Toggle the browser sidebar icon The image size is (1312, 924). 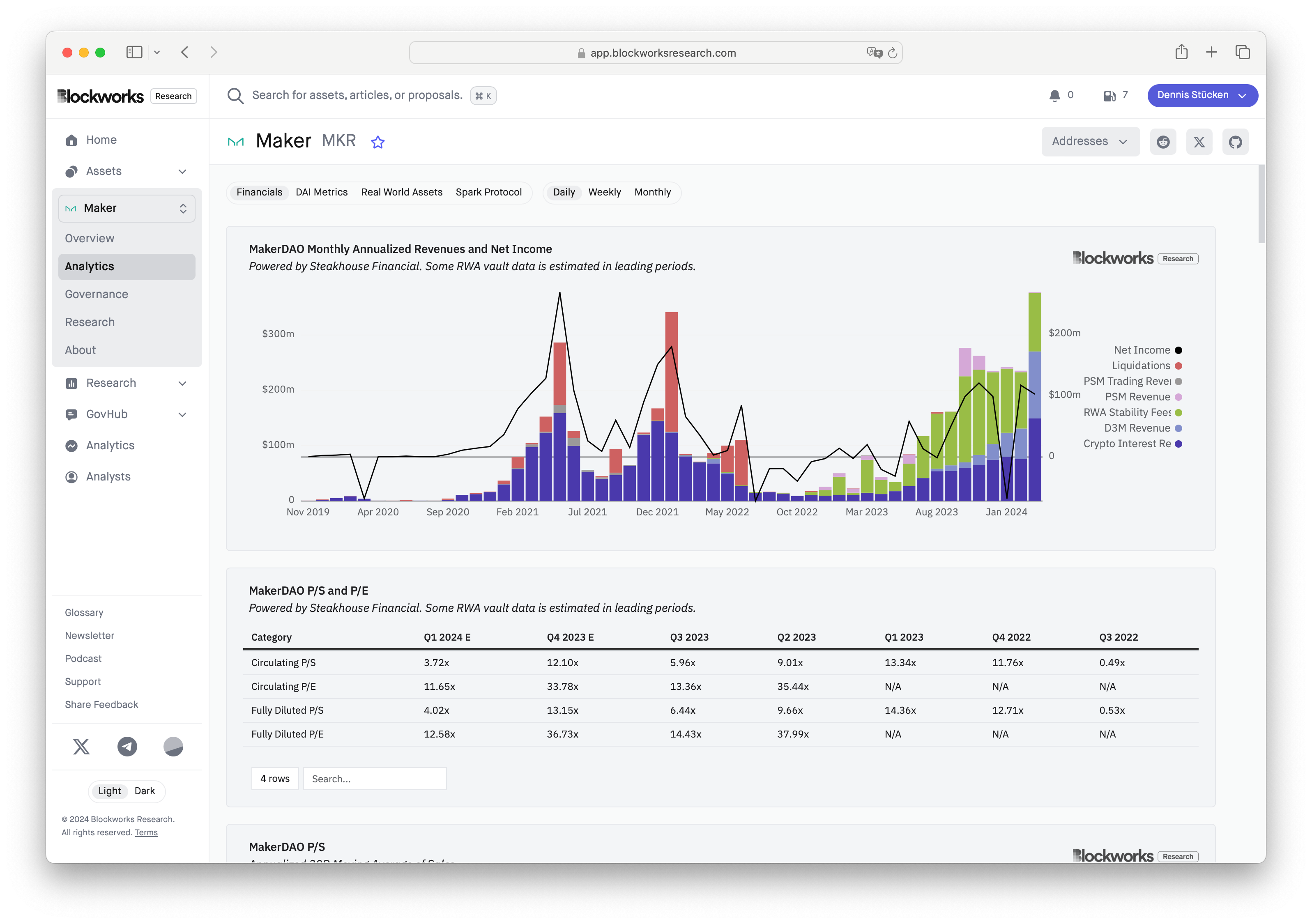[134, 53]
